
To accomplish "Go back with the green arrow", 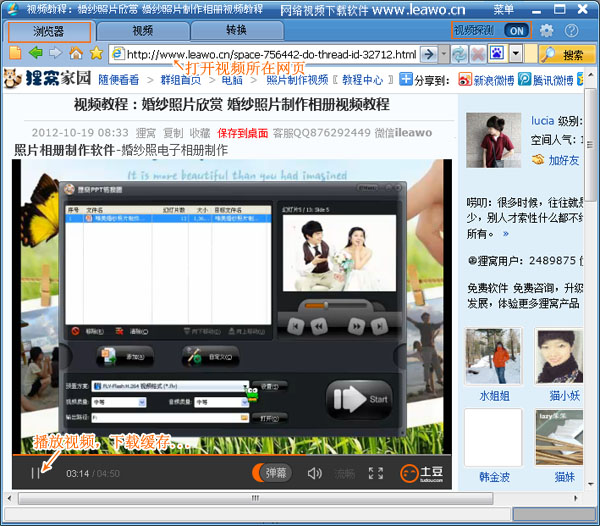I will [x=35, y=53].
